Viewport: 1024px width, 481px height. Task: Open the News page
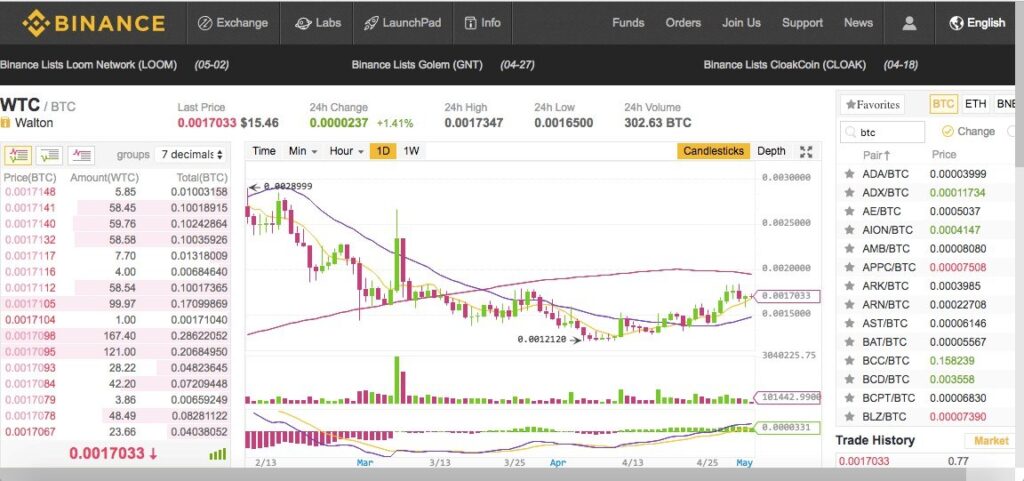coord(858,23)
